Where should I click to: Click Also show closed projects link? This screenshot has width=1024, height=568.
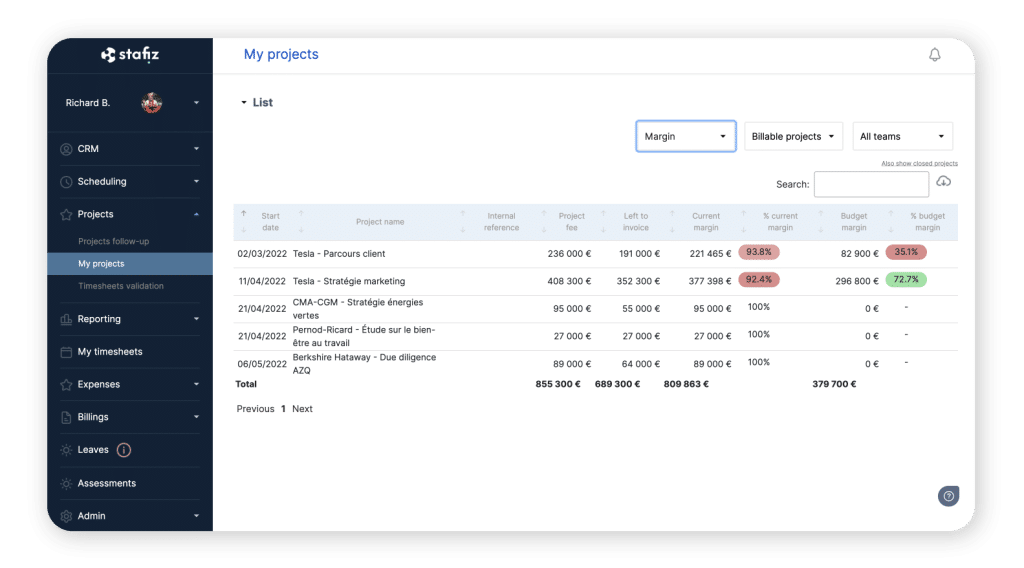click(x=920, y=164)
